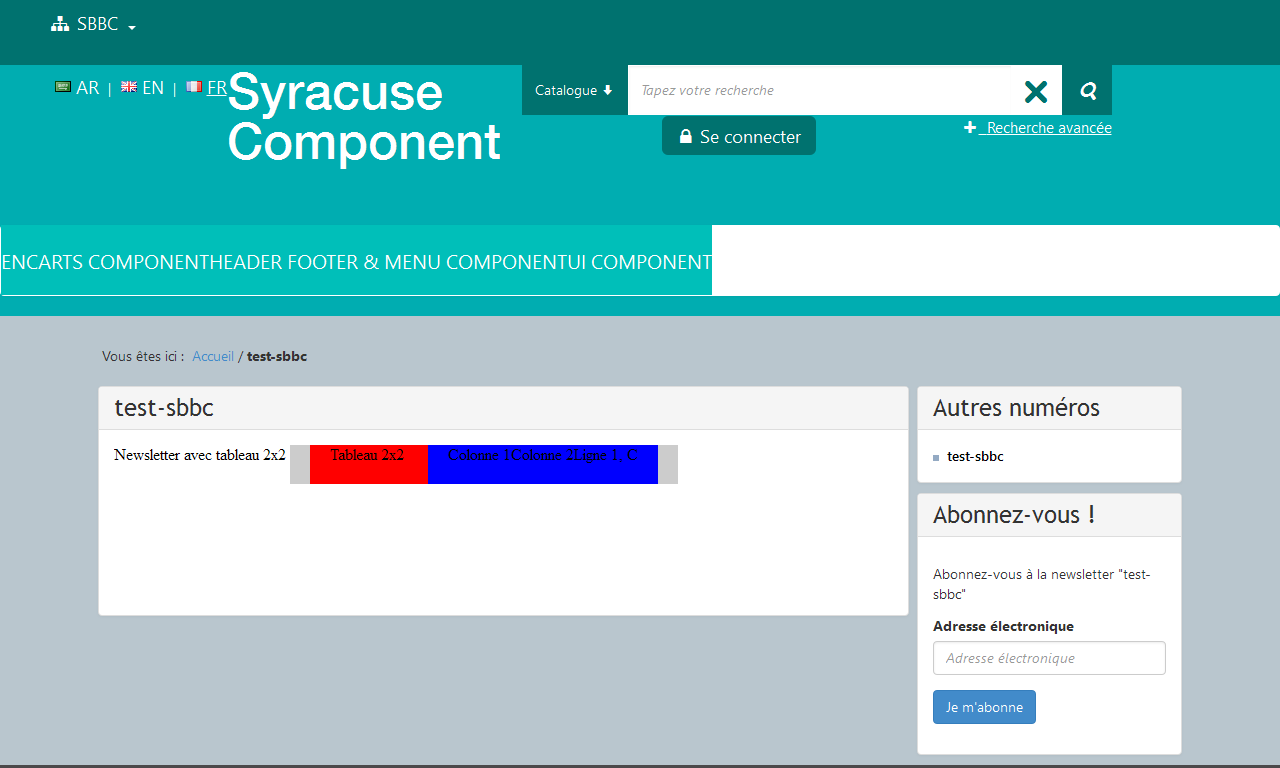Clear the search with the X icon
The image size is (1280, 768).
pos(1036,91)
